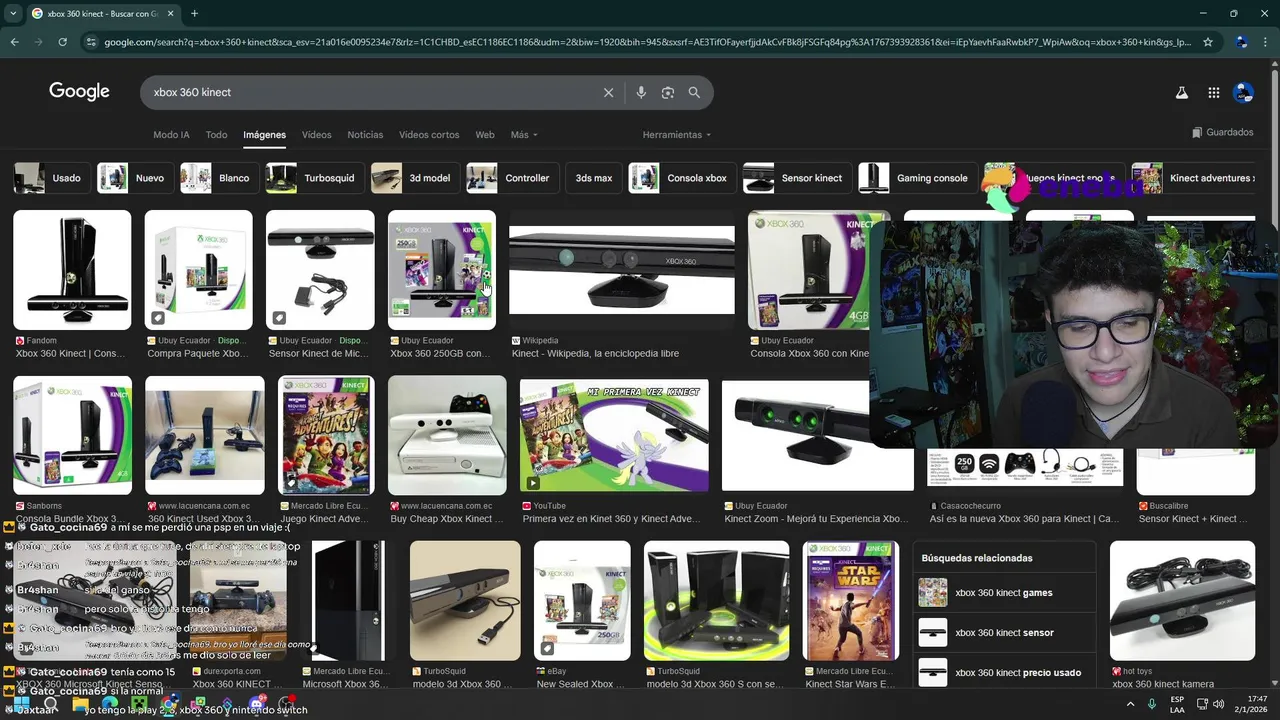Click the magnifier search button
1280x720 pixels.
coord(694,92)
